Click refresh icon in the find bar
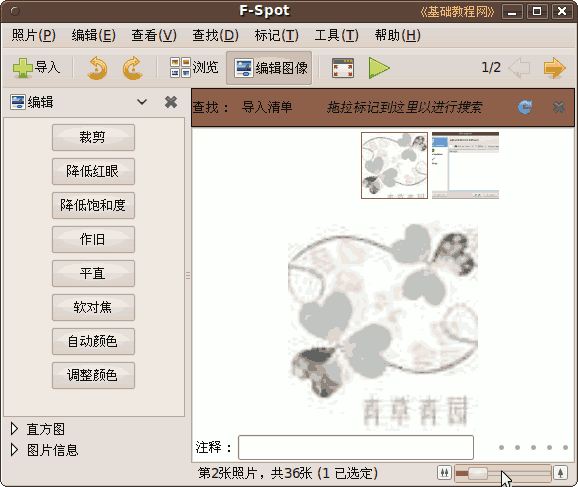This screenshot has height=487, width=578. tap(525, 107)
